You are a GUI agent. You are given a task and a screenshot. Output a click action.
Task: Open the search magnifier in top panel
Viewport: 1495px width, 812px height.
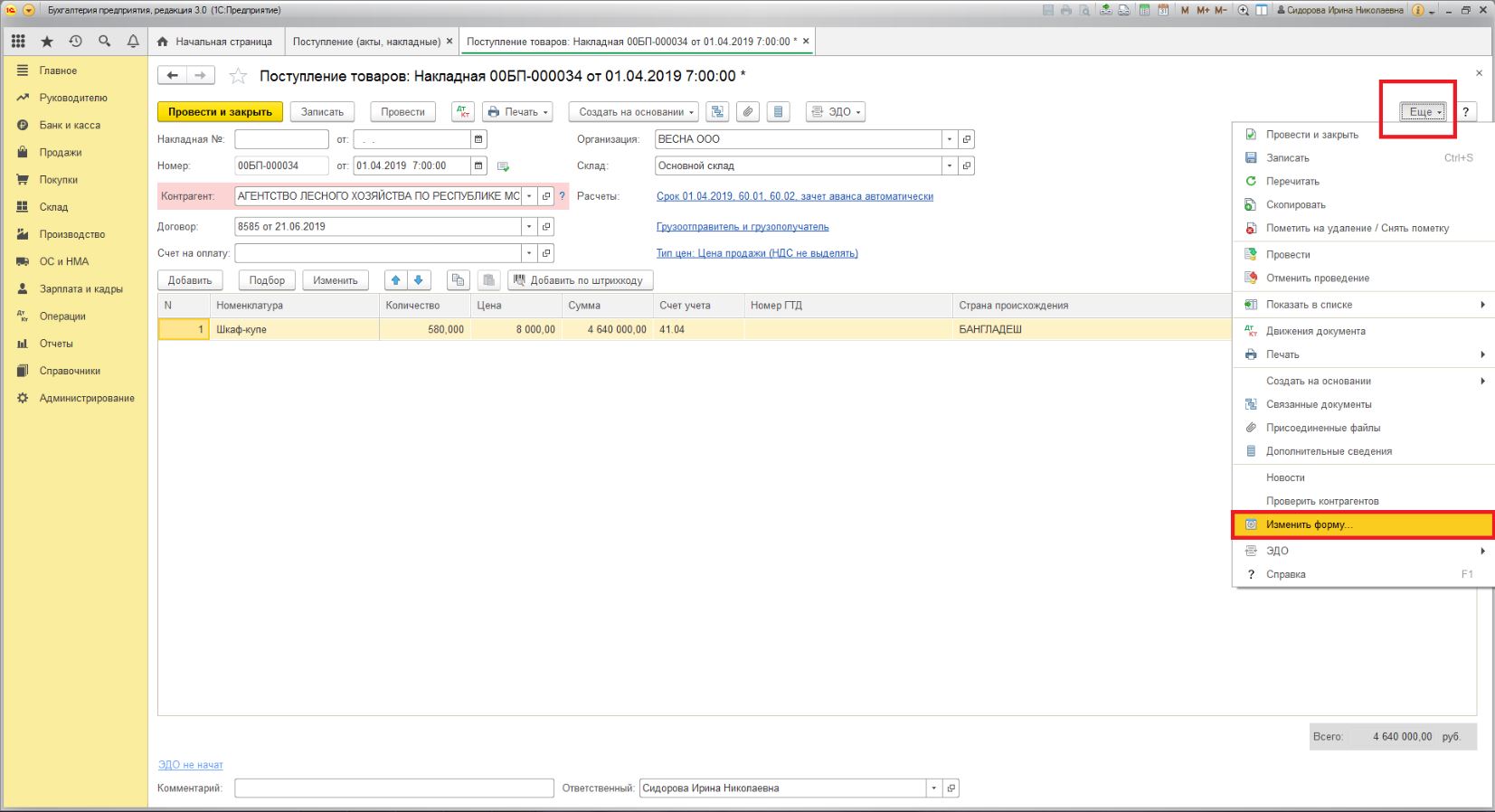click(x=105, y=42)
